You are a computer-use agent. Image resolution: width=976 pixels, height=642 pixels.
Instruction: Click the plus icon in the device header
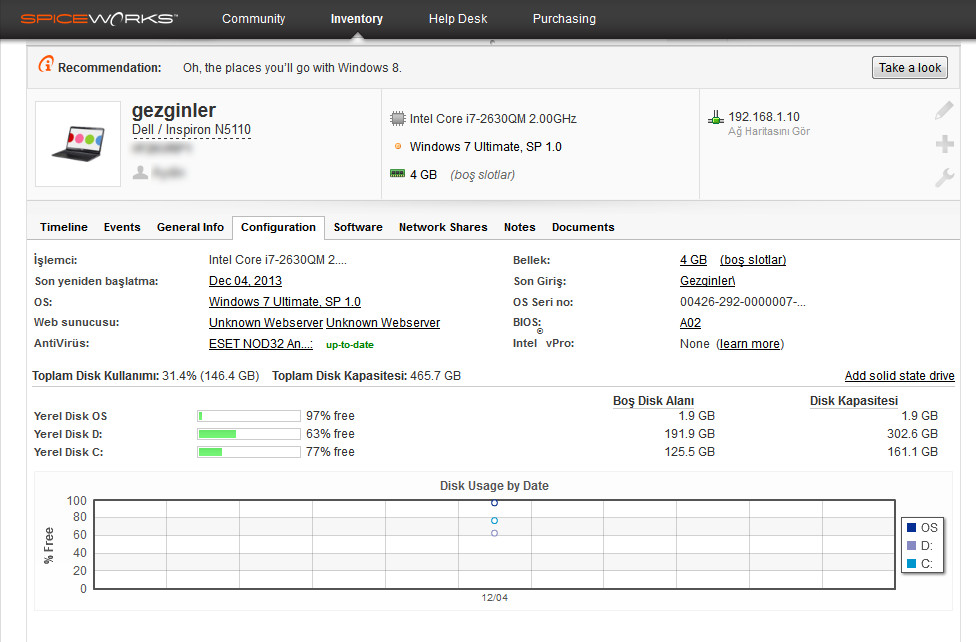(x=944, y=144)
